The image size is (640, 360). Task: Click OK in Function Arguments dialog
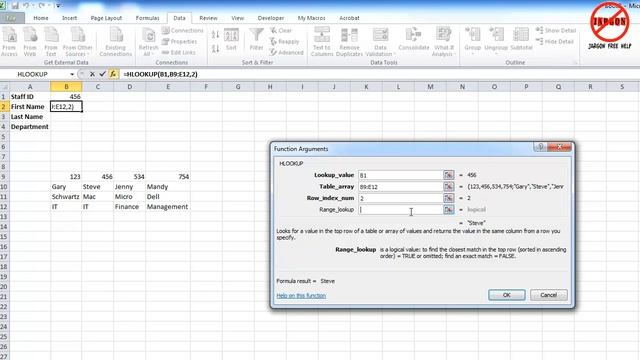(507, 295)
